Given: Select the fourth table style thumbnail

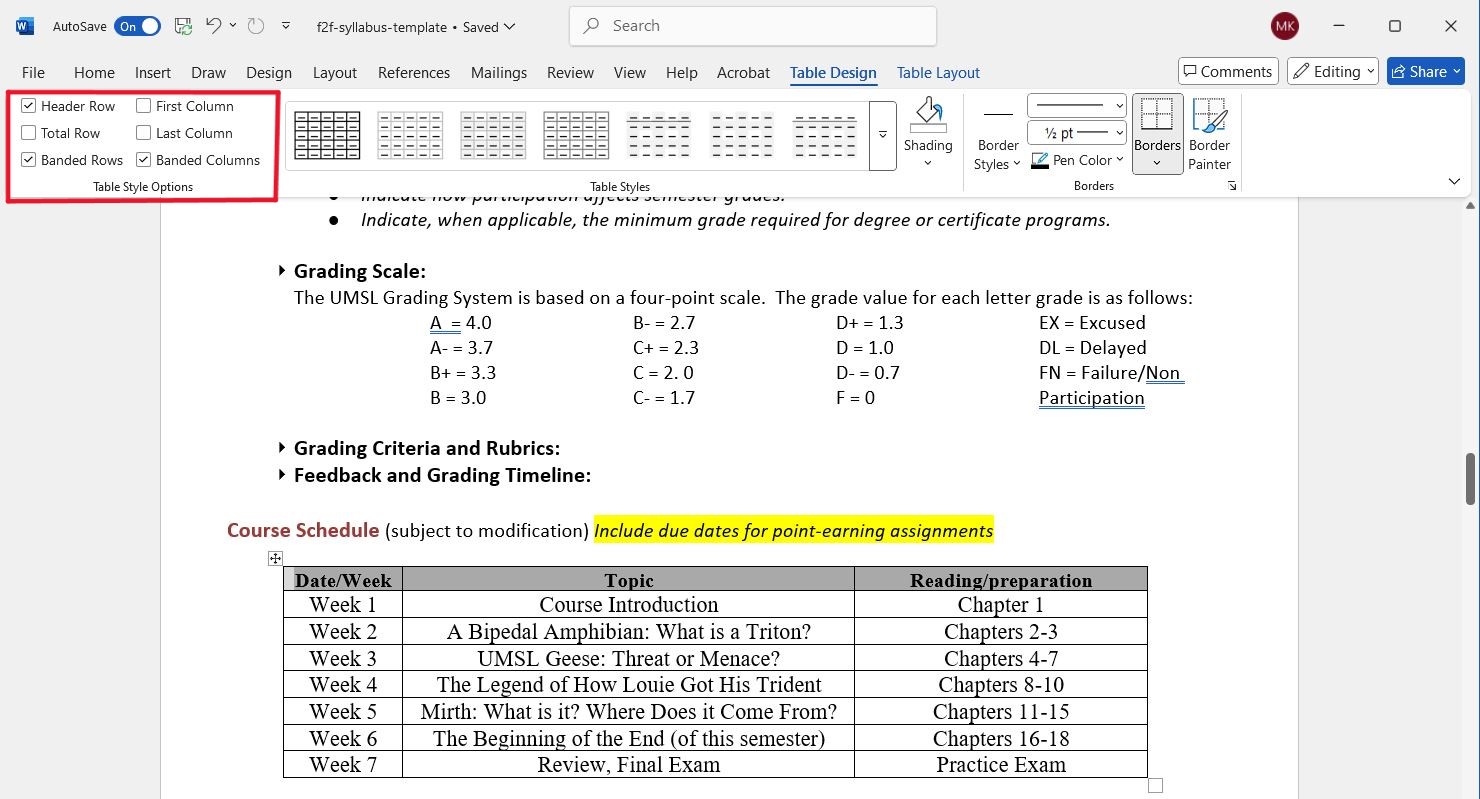Looking at the screenshot, I should coord(576,135).
